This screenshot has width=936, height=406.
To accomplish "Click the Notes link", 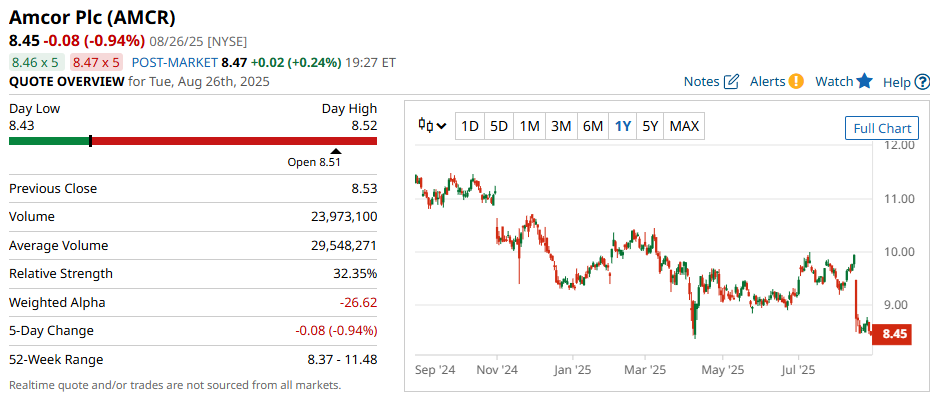I will point(701,82).
